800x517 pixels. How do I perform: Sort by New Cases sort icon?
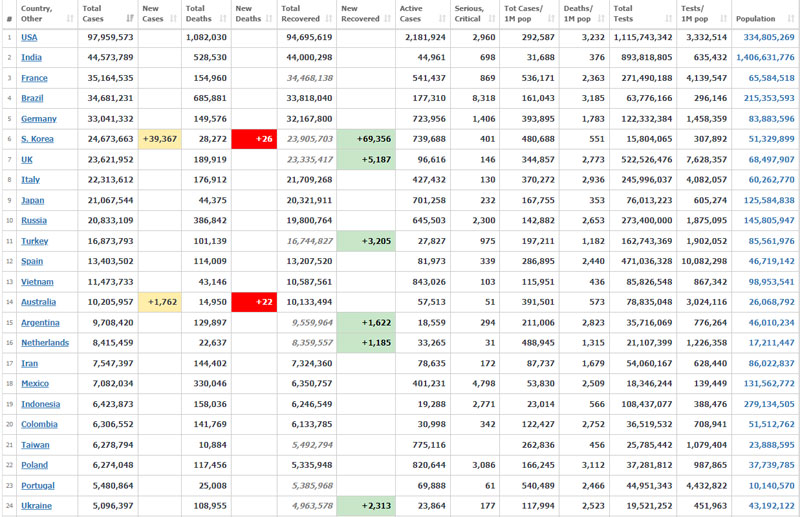[173, 19]
